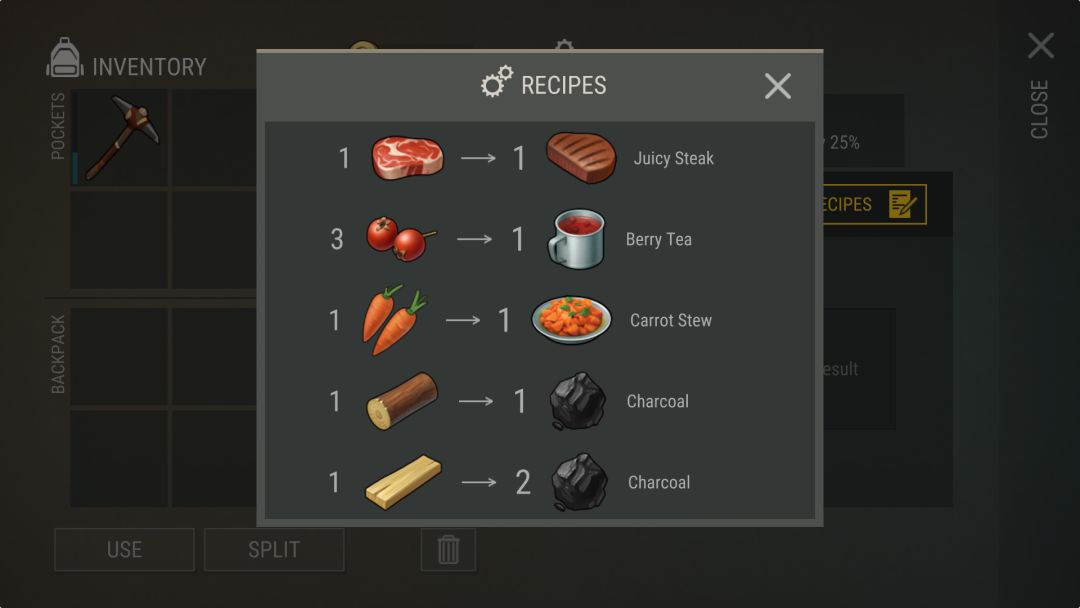Select the Charcoal icon from log recipe
The image size is (1080, 608).
pyautogui.click(x=577, y=401)
